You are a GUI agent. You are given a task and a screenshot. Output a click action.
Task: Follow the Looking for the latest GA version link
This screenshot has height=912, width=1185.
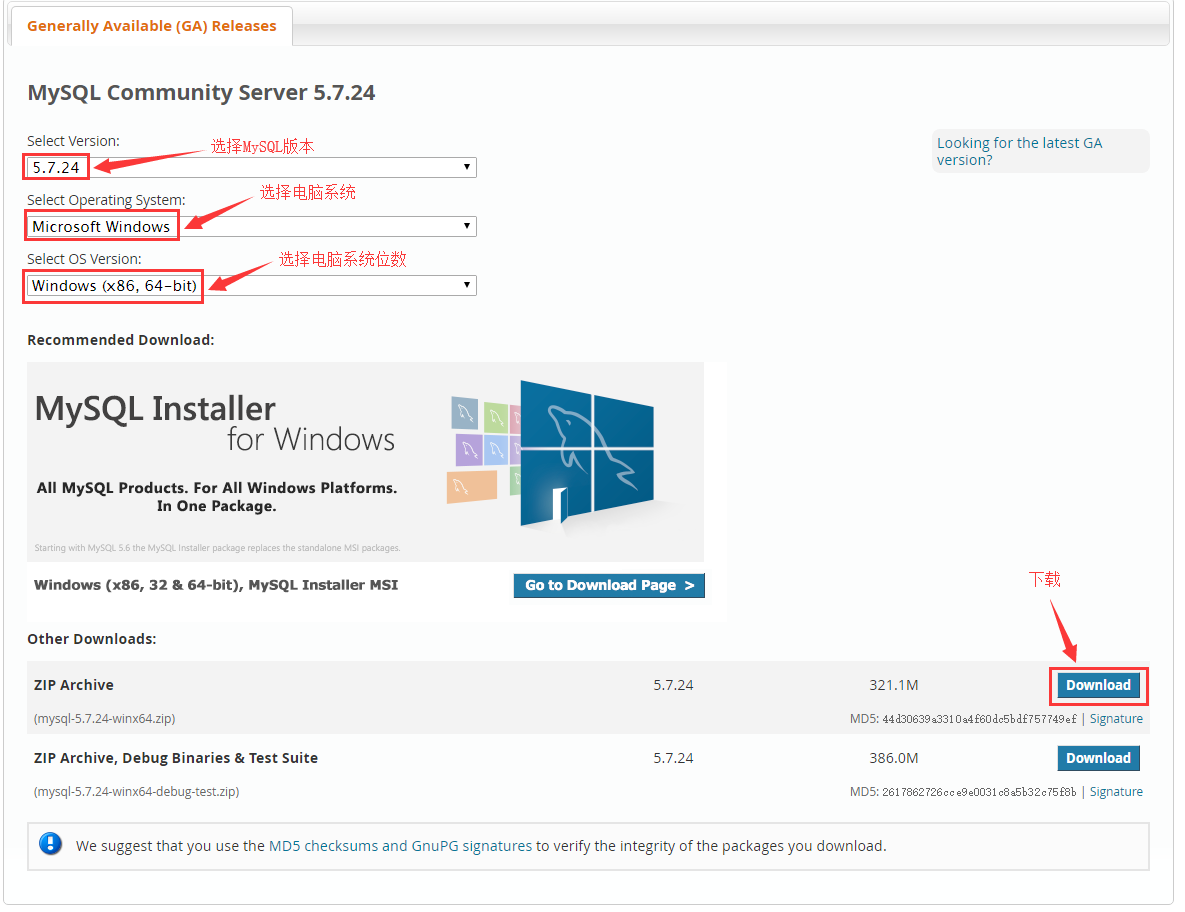click(1019, 151)
